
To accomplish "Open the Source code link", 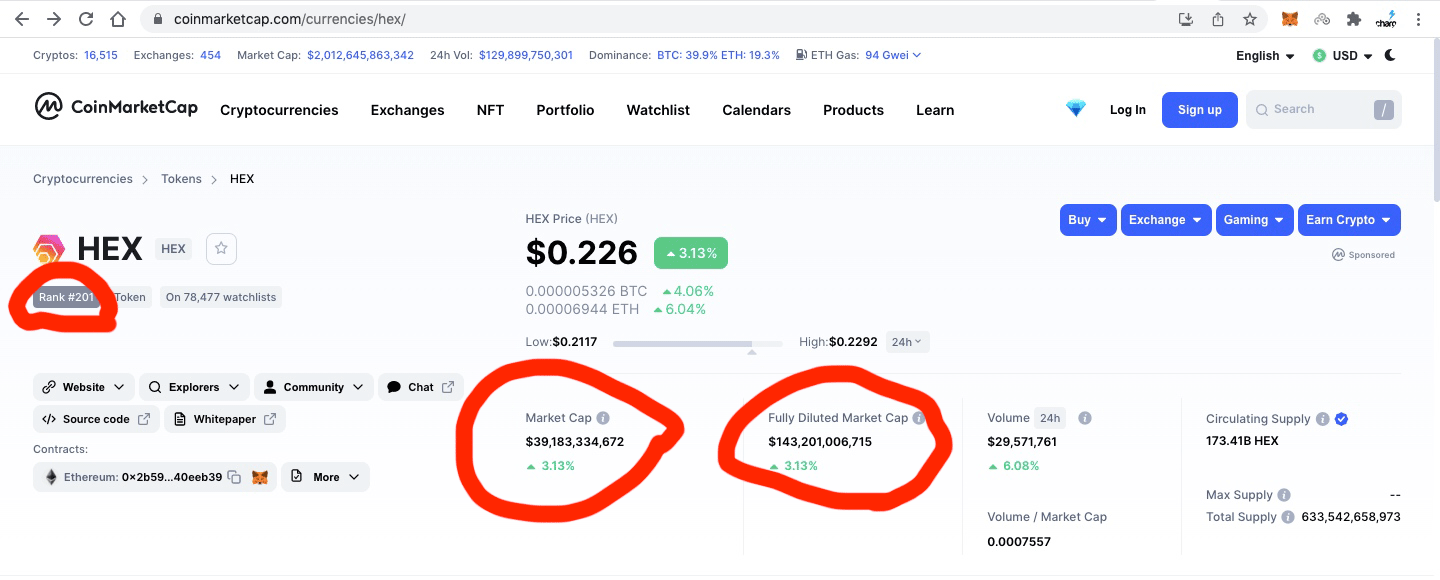I will point(96,419).
